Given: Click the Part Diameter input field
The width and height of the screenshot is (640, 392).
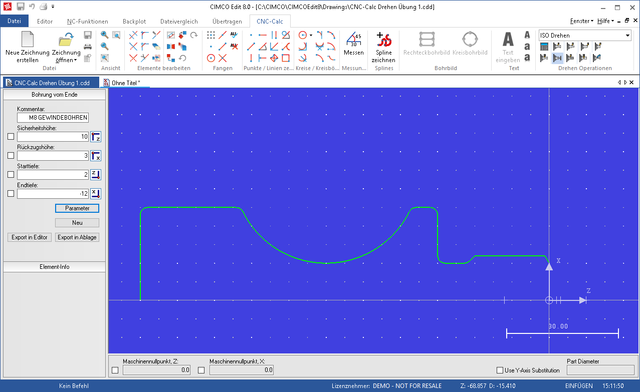Looking at the screenshot, I should click(600, 370).
